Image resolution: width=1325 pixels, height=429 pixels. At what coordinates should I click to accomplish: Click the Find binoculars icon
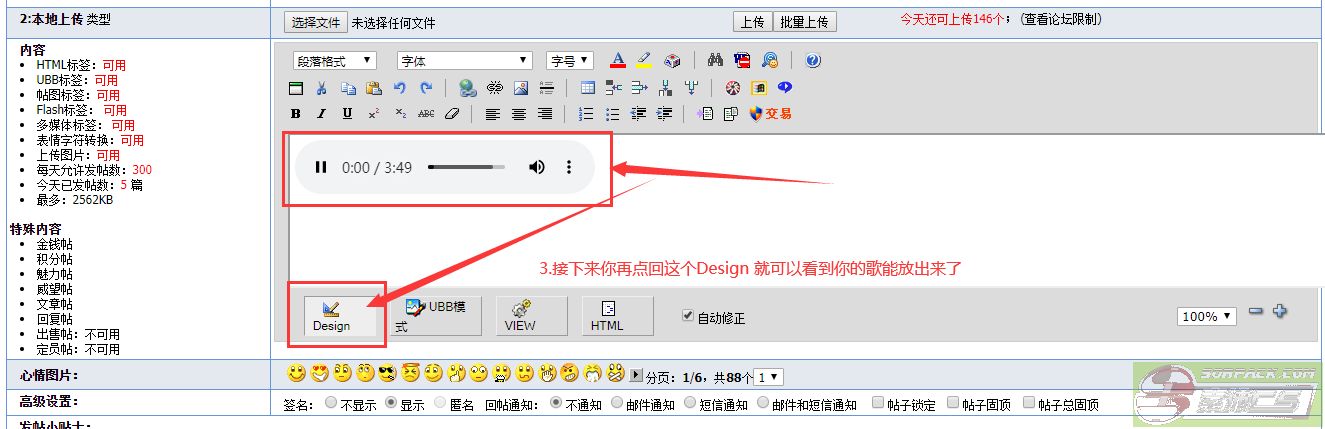click(x=715, y=61)
